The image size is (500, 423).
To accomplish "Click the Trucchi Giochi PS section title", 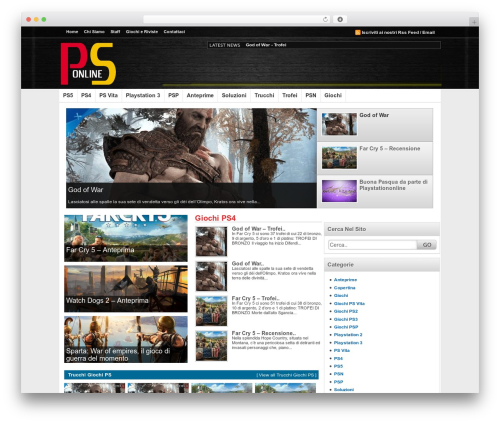I will coord(90,375).
